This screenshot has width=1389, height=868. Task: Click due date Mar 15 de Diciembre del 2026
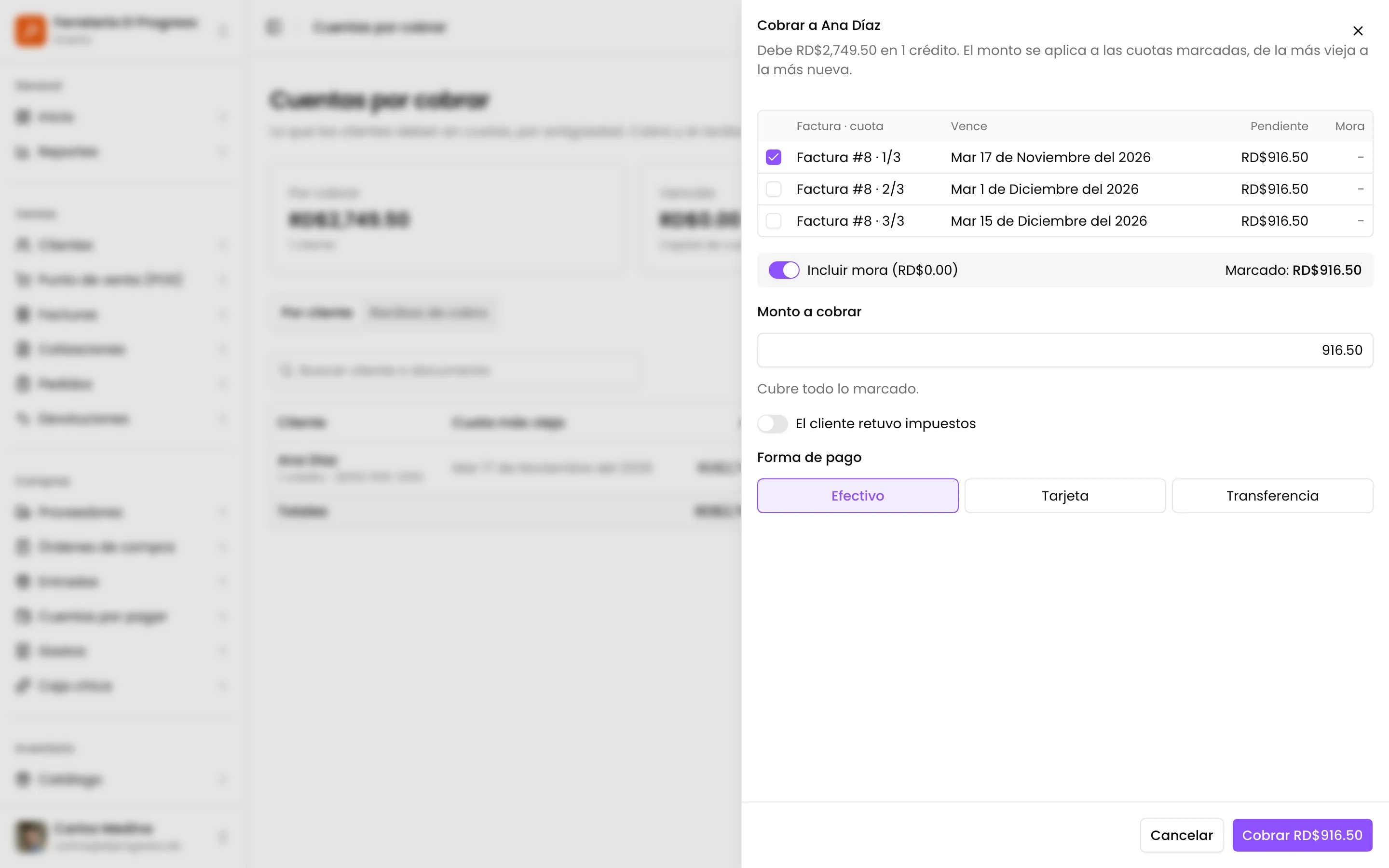click(1049, 221)
